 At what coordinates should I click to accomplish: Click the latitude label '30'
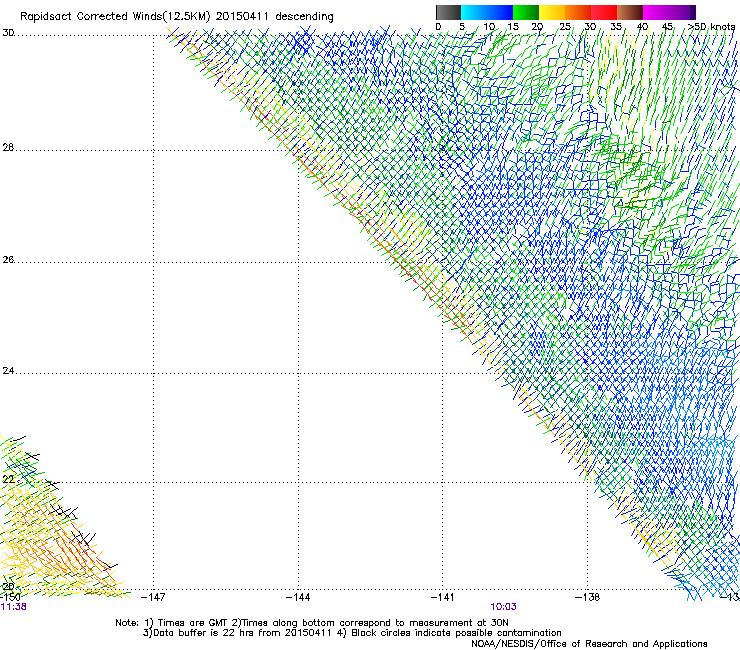click(8, 33)
